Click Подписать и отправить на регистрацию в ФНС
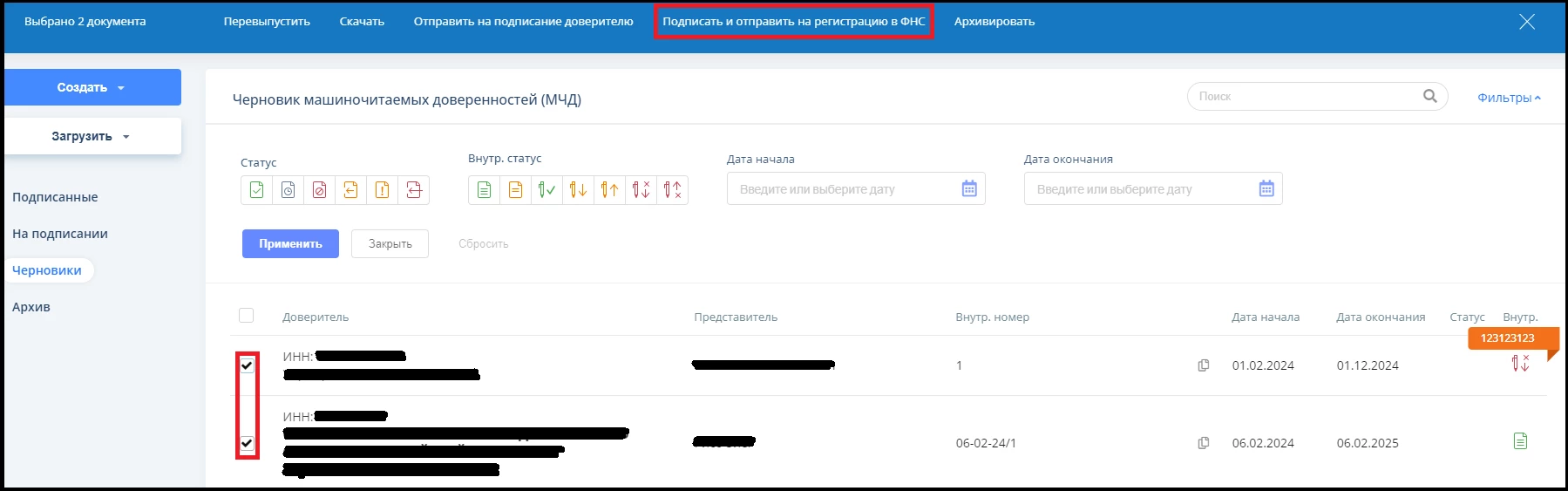 pyautogui.click(x=793, y=22)
